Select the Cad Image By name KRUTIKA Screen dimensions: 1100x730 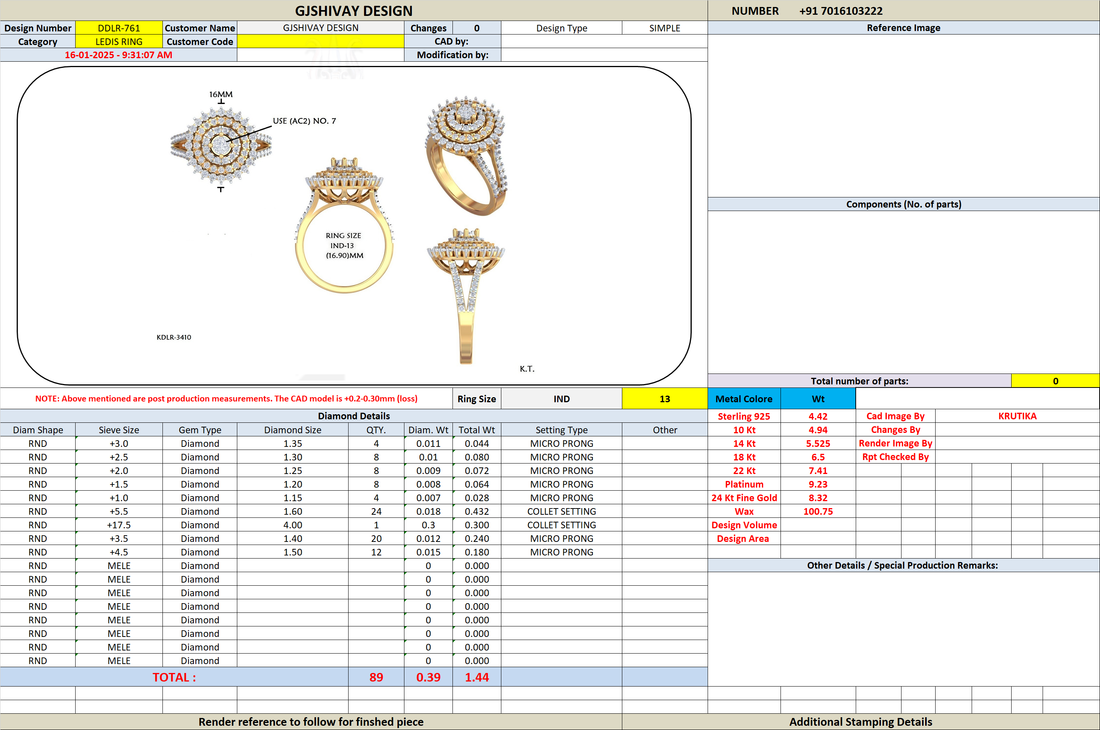click(1017, 417)
